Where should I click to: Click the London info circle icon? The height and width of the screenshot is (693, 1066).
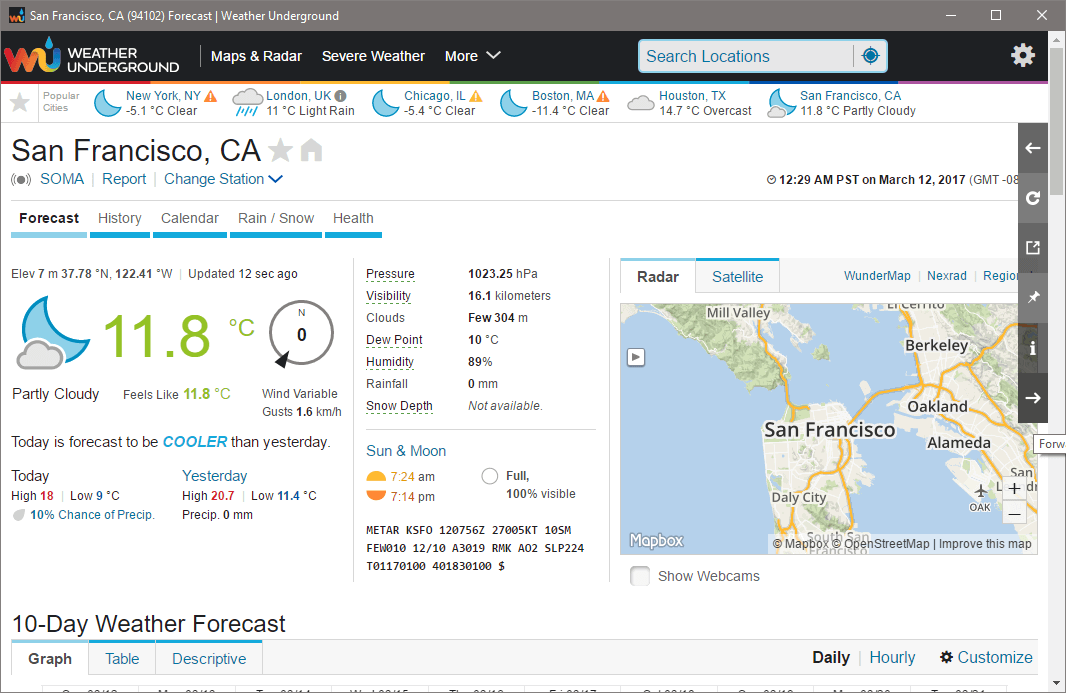[341, 97]
